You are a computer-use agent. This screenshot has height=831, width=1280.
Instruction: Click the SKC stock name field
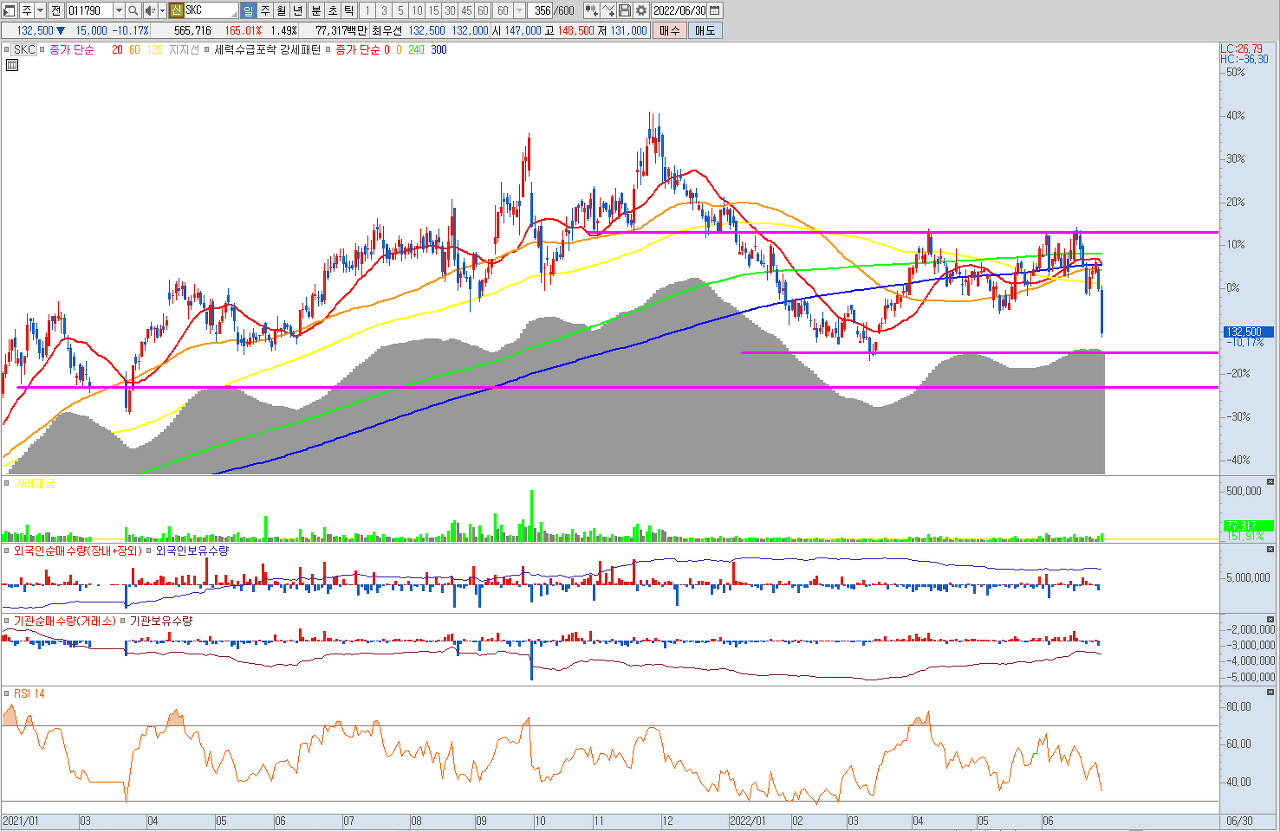tap(212, 11)
